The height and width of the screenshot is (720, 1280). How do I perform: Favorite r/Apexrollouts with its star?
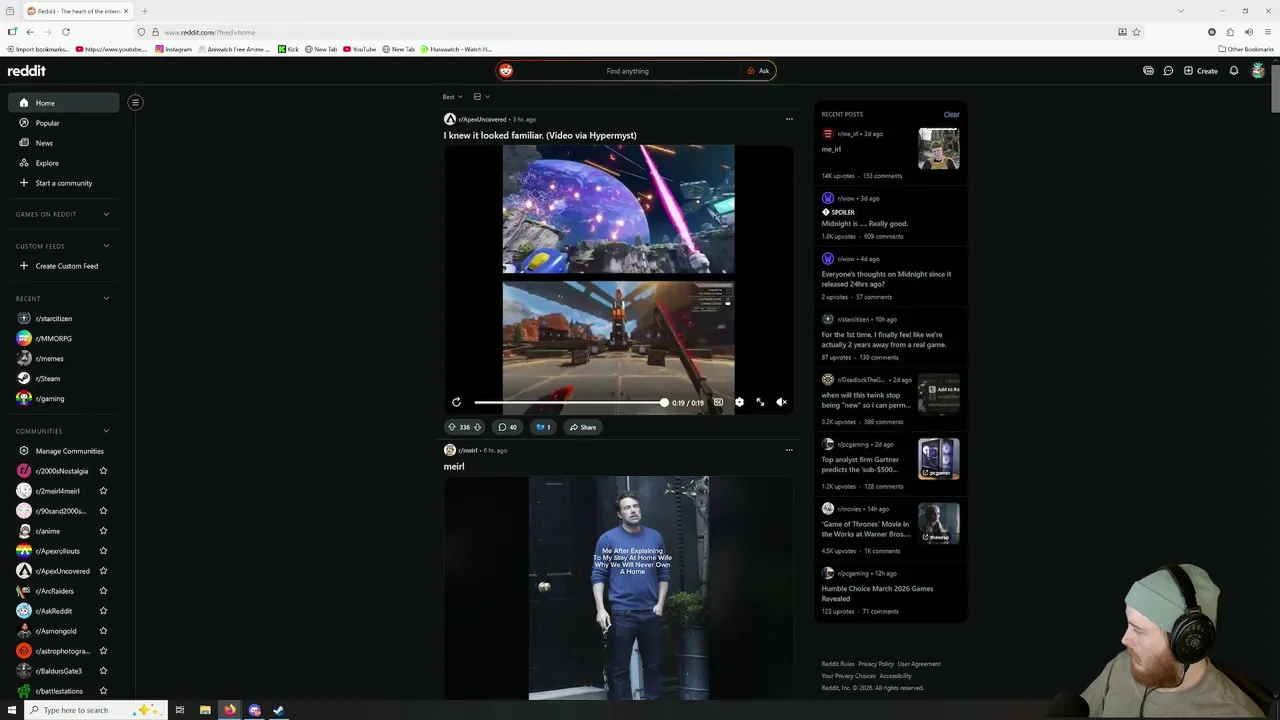click(103, 551)
